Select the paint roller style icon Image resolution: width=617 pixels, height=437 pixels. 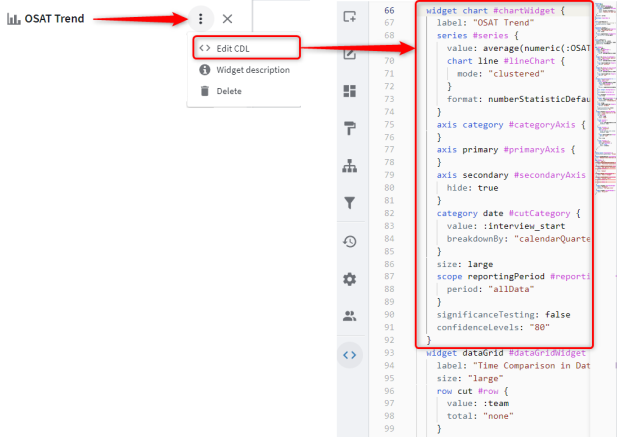coord(349,128)
